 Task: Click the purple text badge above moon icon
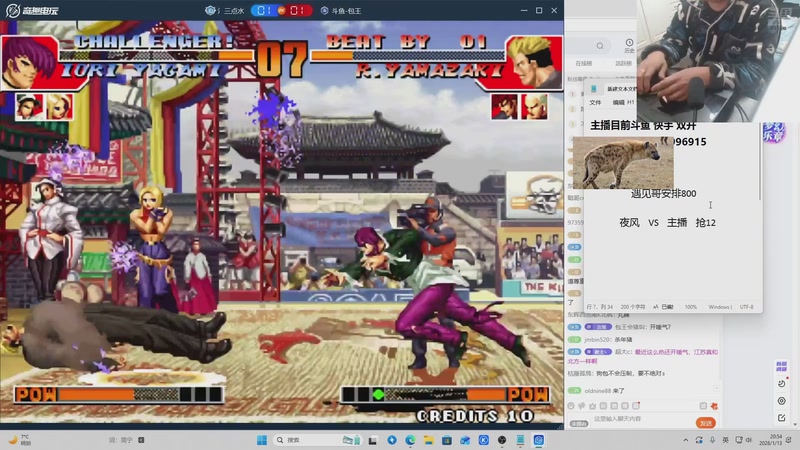pos(781,366)
